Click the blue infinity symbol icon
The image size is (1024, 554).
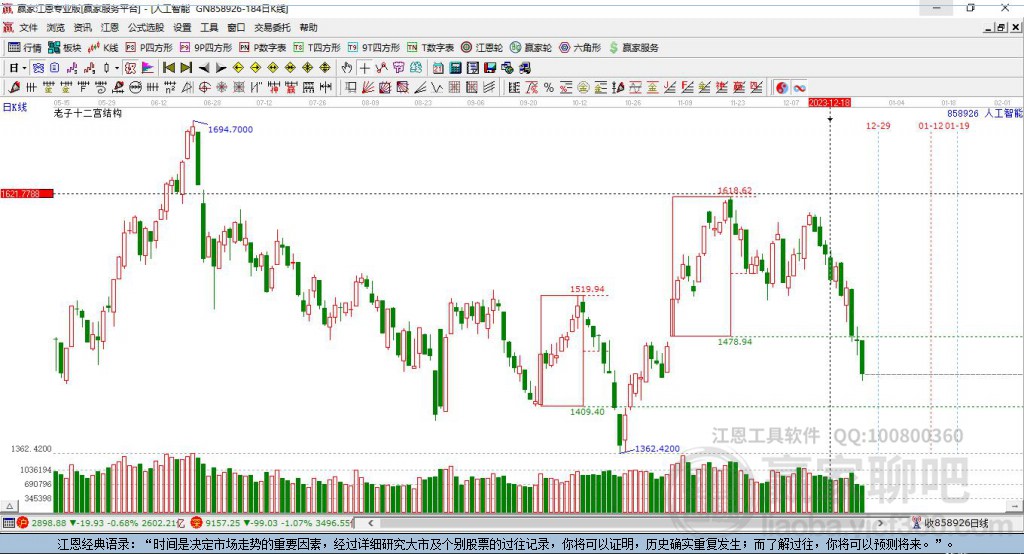799,88
